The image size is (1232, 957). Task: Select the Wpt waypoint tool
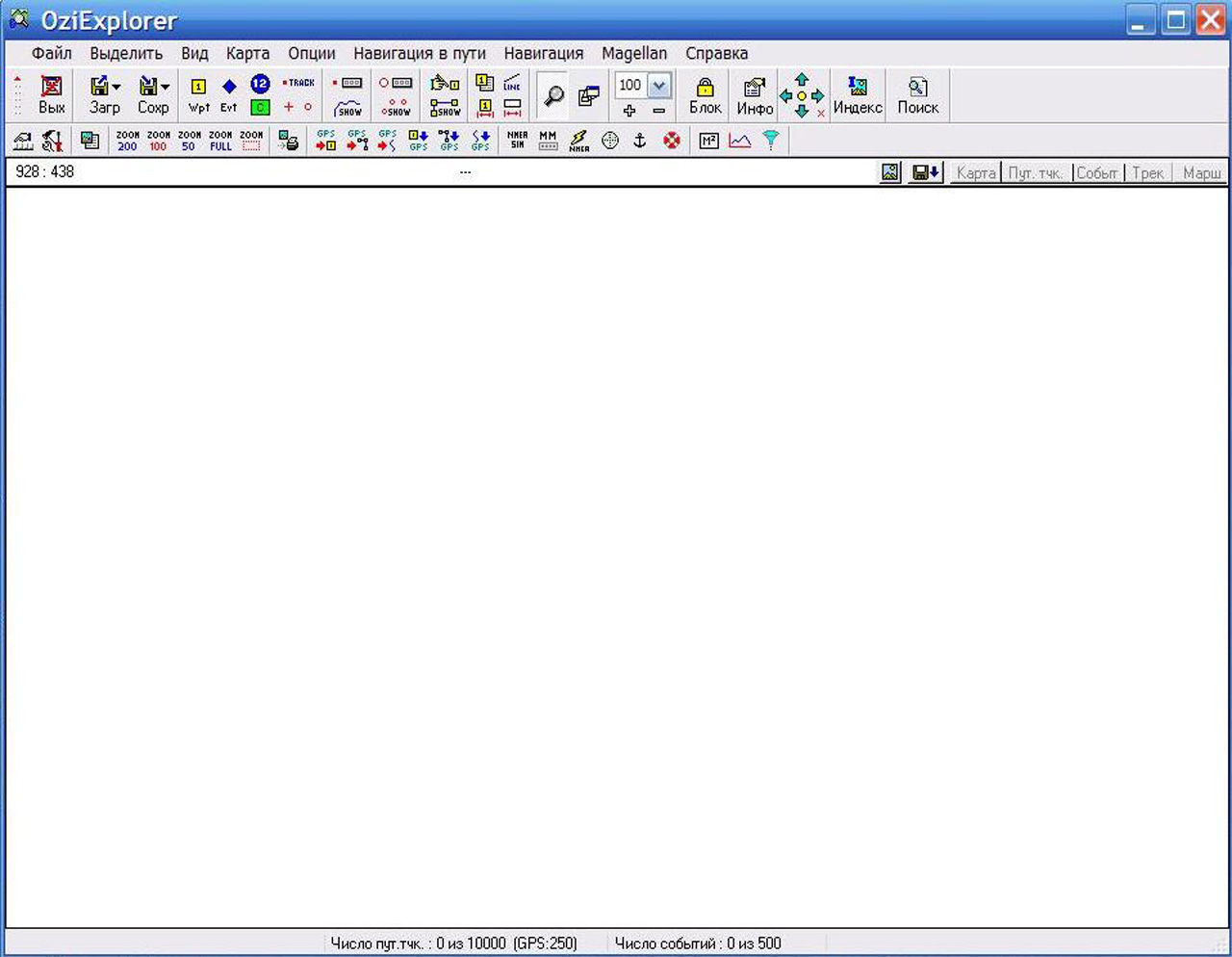(x=199, y=95)
